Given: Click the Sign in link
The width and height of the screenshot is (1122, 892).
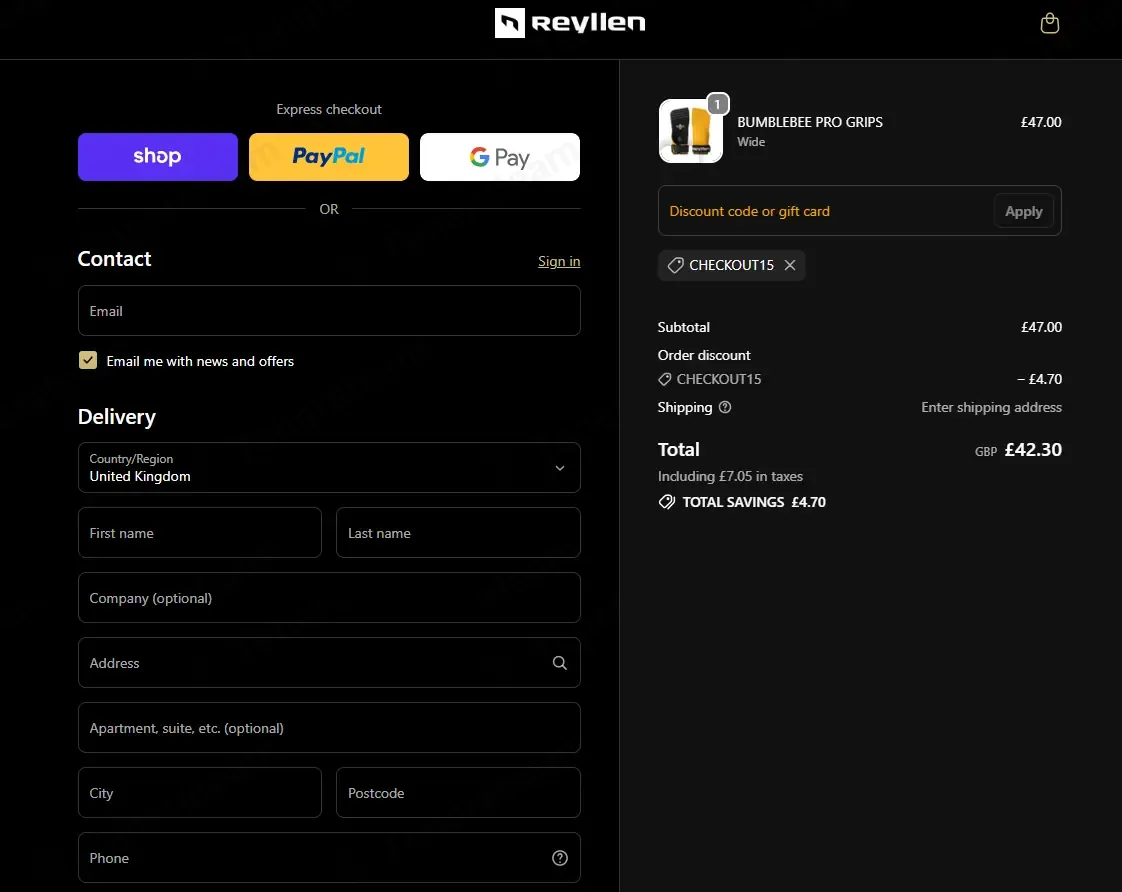Looking at the screenshot, I should click(559, 261).
